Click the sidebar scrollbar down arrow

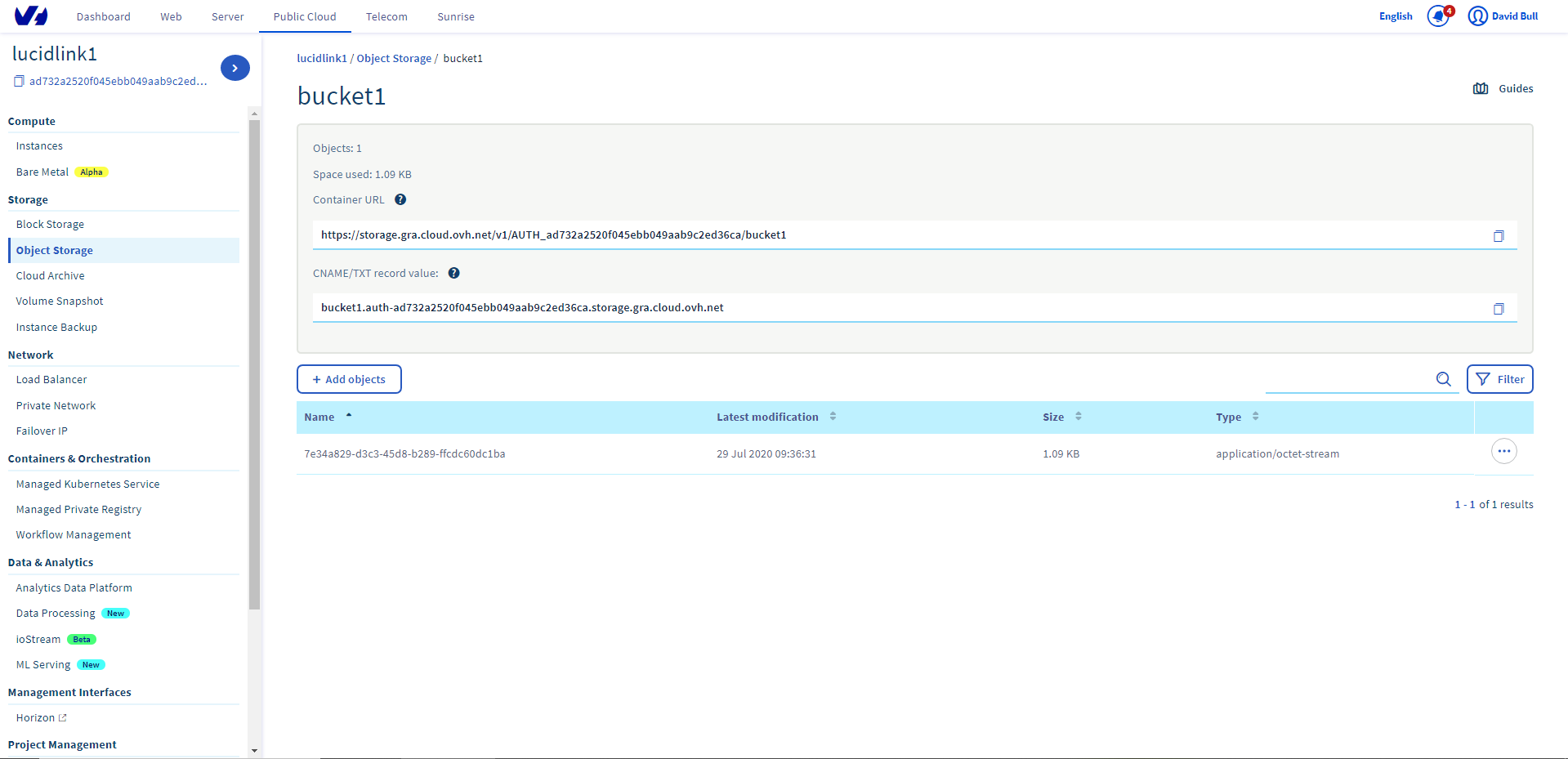pyautogui.click(x=254, y=750)
